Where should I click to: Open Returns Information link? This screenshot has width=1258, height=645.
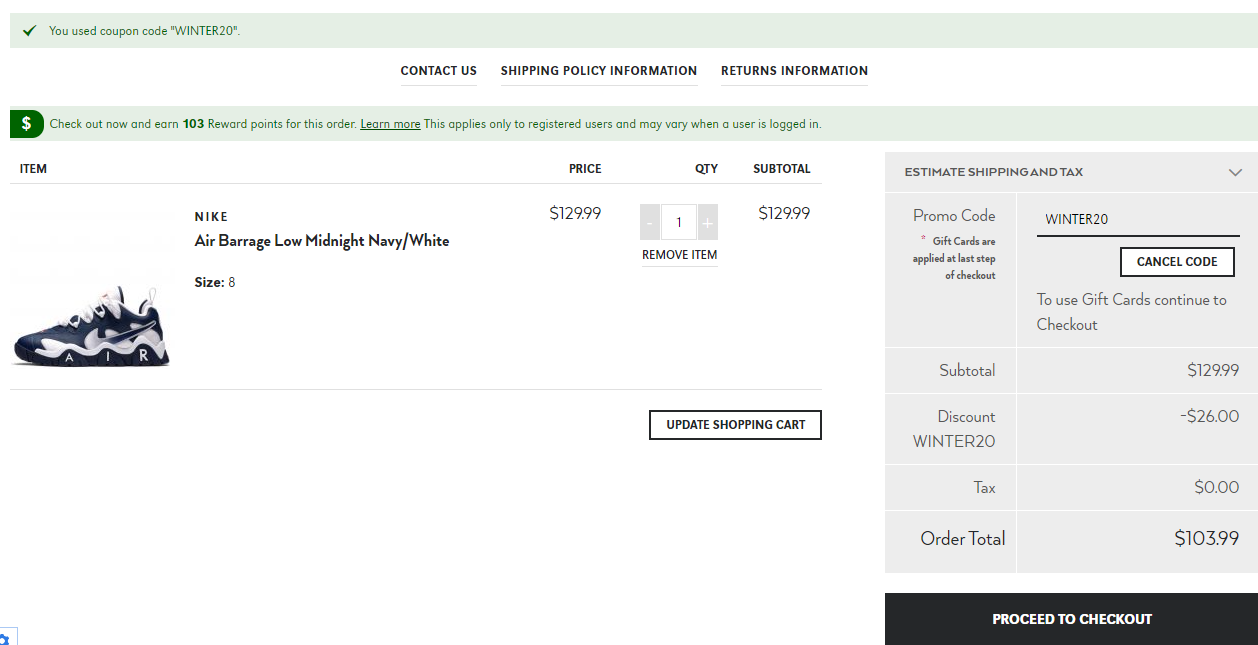(794, 71)
